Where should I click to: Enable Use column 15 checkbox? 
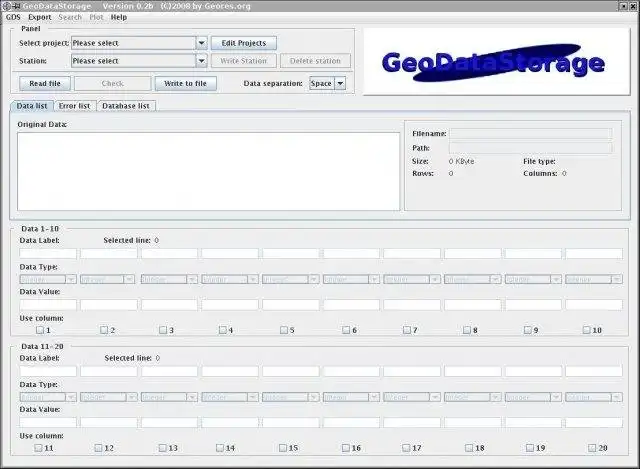click(x=283, y=448)
